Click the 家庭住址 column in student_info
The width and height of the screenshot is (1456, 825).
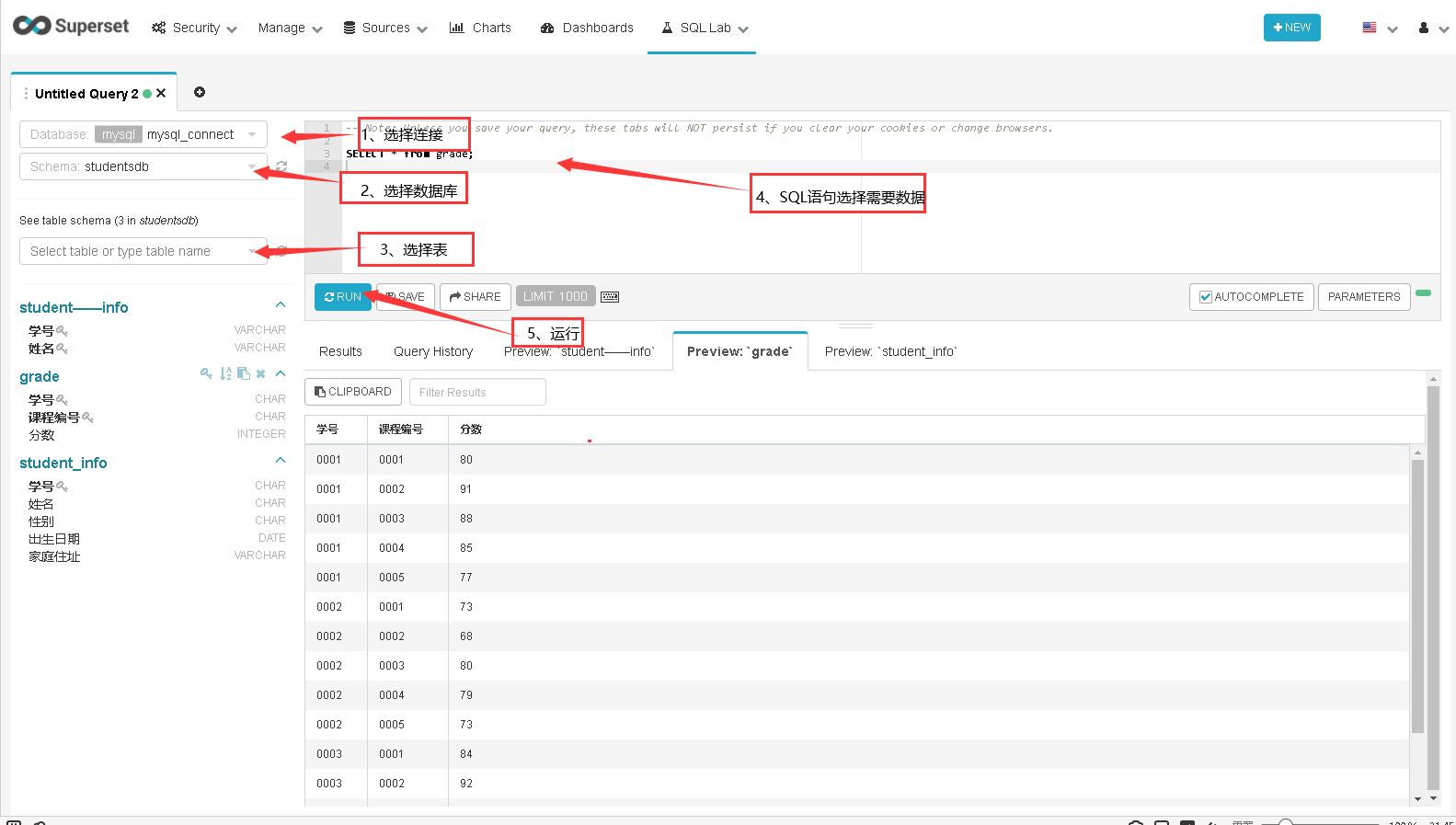54,556
